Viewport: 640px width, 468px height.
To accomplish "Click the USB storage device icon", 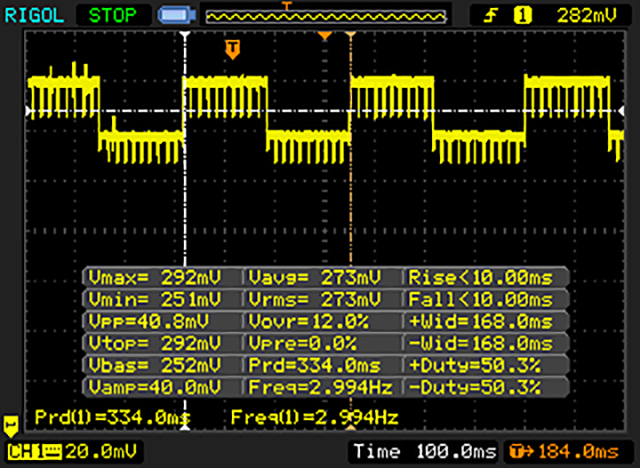I will [x=177, y=16].
